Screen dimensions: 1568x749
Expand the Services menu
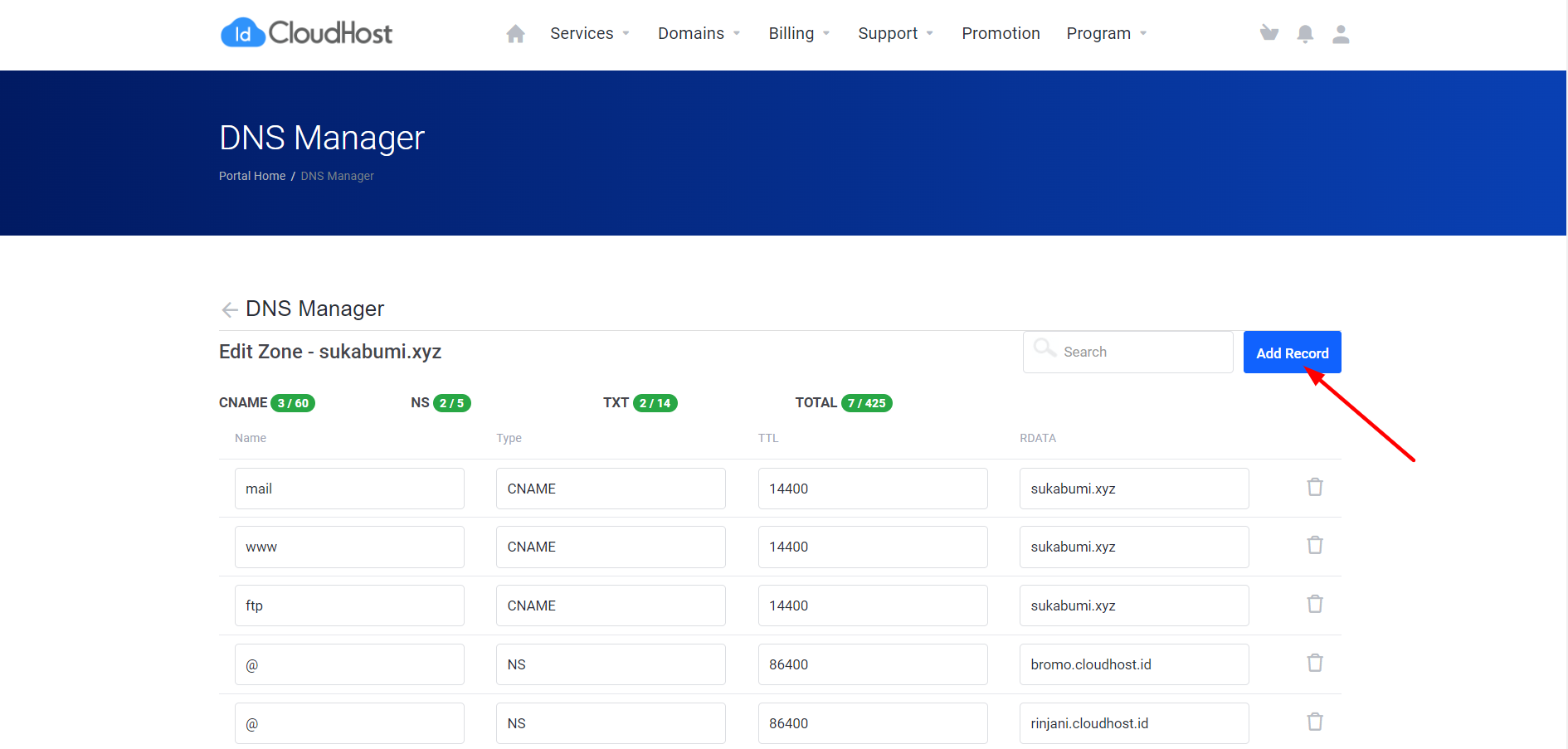click(x=590, y=33)
